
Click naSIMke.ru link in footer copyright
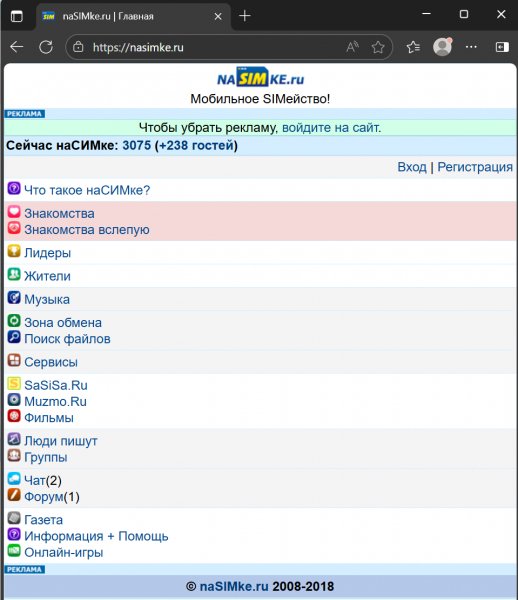(234, 586)
